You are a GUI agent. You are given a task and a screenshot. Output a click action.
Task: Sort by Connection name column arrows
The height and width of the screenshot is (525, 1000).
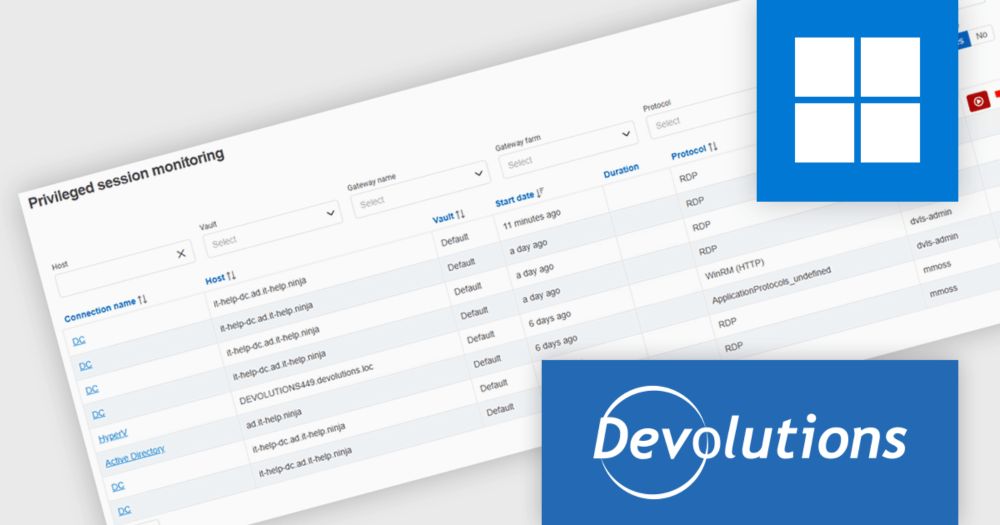click(x=142, y=299)
